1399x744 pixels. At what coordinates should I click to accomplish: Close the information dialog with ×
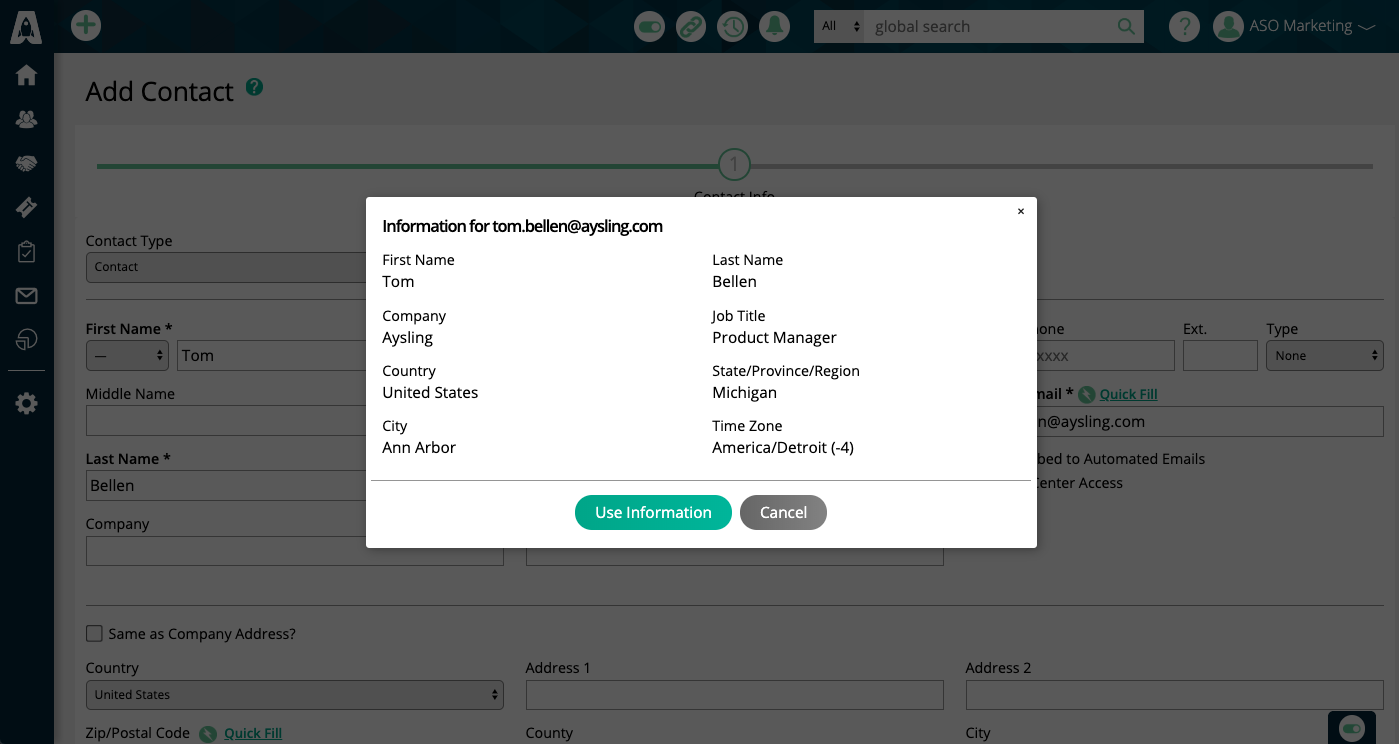click(1021, 211)
